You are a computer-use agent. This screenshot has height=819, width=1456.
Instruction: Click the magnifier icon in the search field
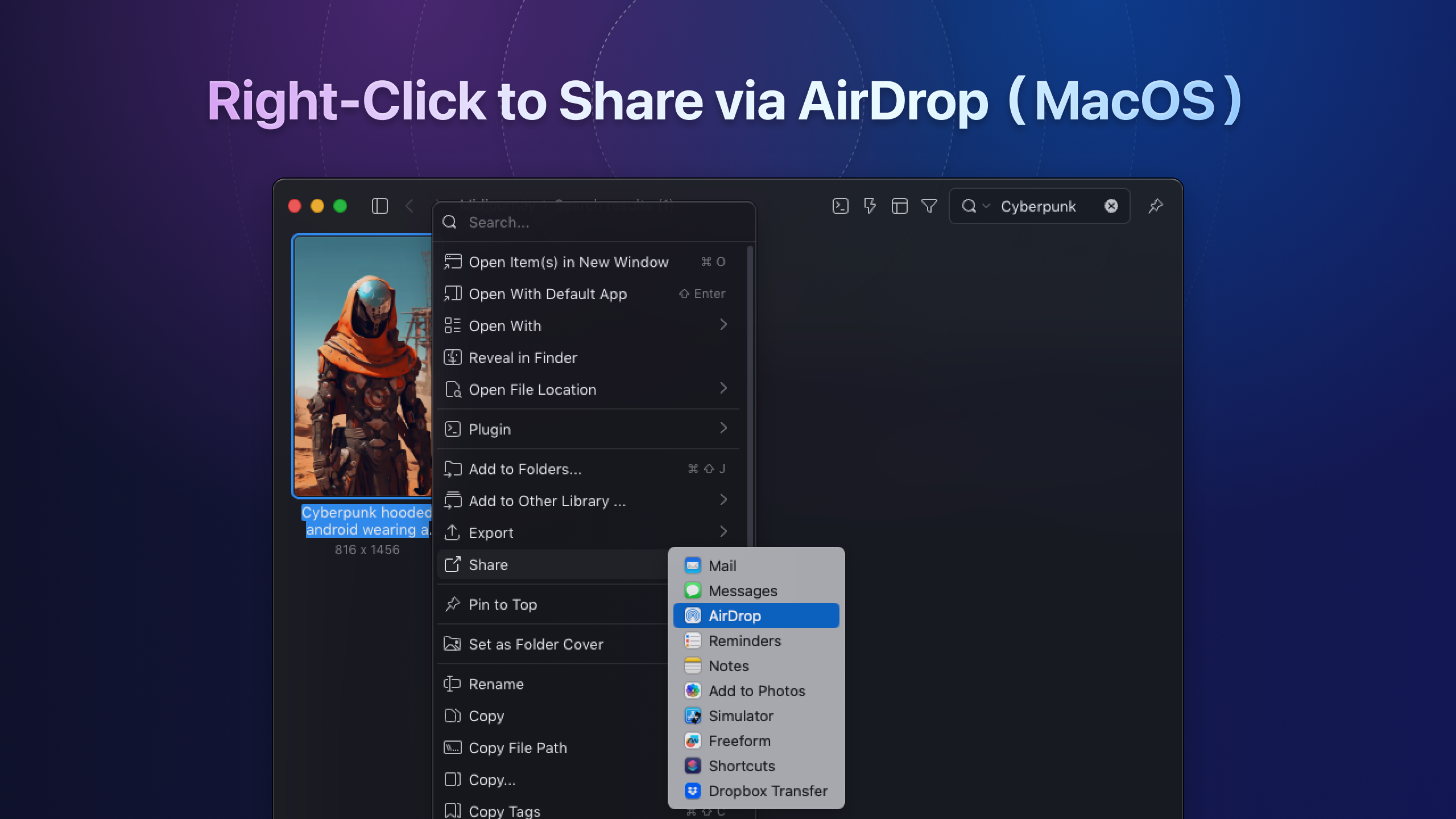(x=969, y=206)
